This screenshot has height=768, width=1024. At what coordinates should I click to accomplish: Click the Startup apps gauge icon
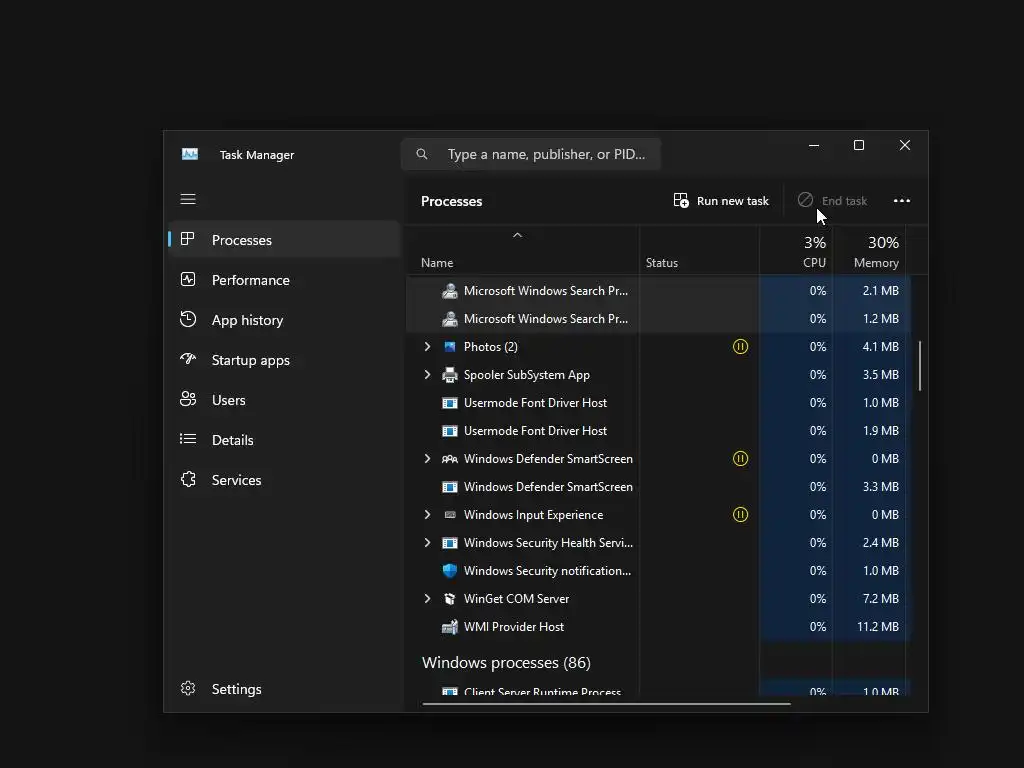pyautogui.click(x=188, y=359)
